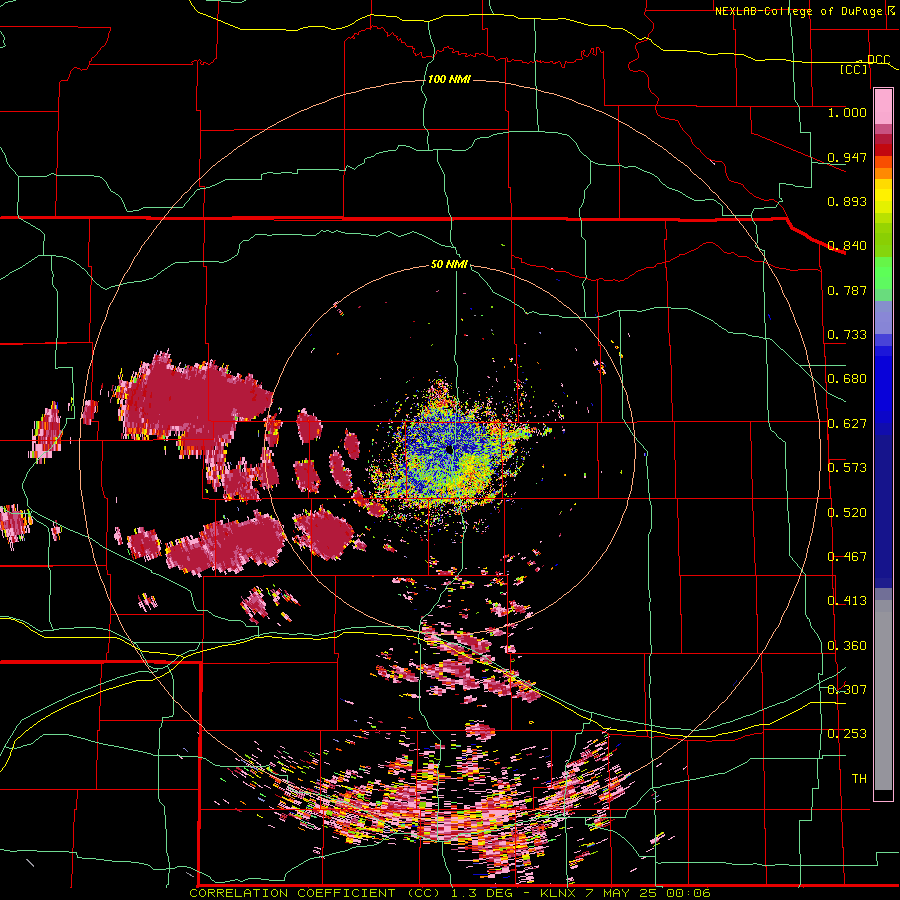Viewport: 900px width, 900px height.
Task: Select the 0.573 scale label
Action: pyautogui.click(x=847, y=468)
